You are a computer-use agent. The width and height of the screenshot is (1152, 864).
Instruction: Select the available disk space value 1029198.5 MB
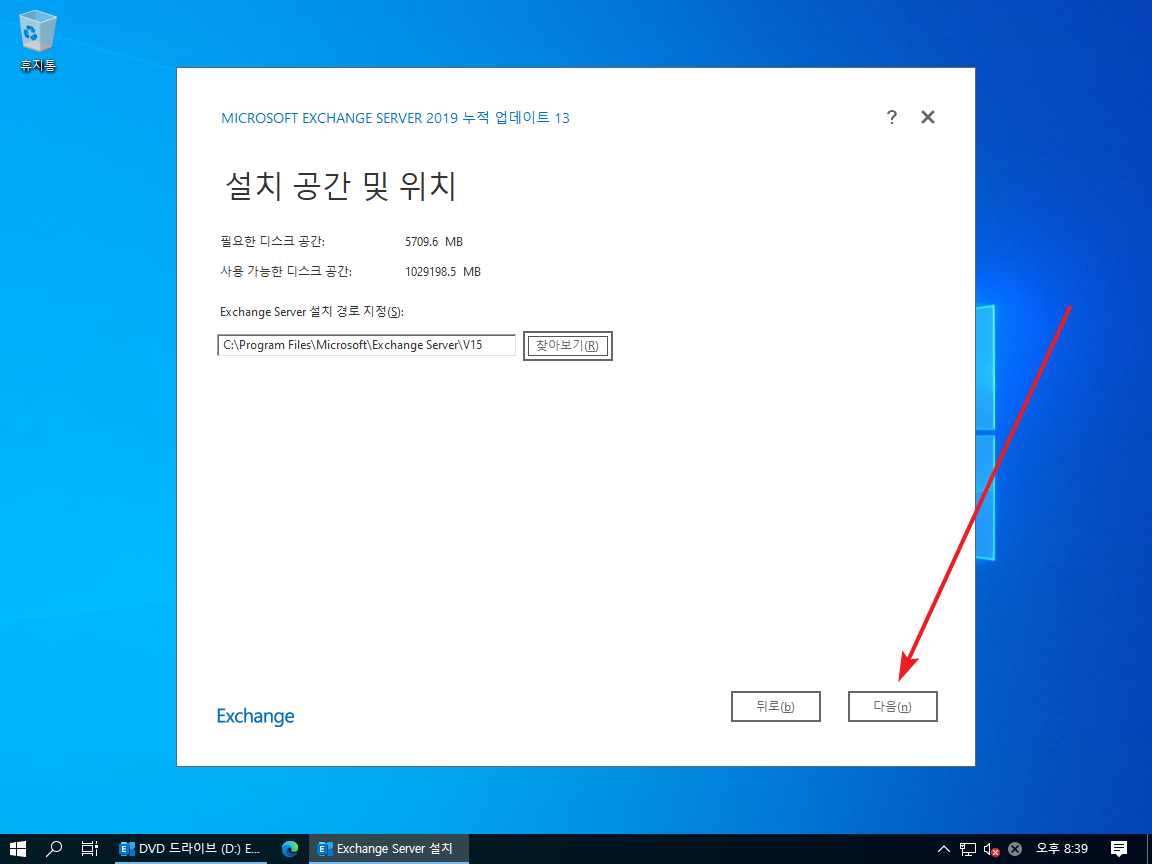(443, 272)
